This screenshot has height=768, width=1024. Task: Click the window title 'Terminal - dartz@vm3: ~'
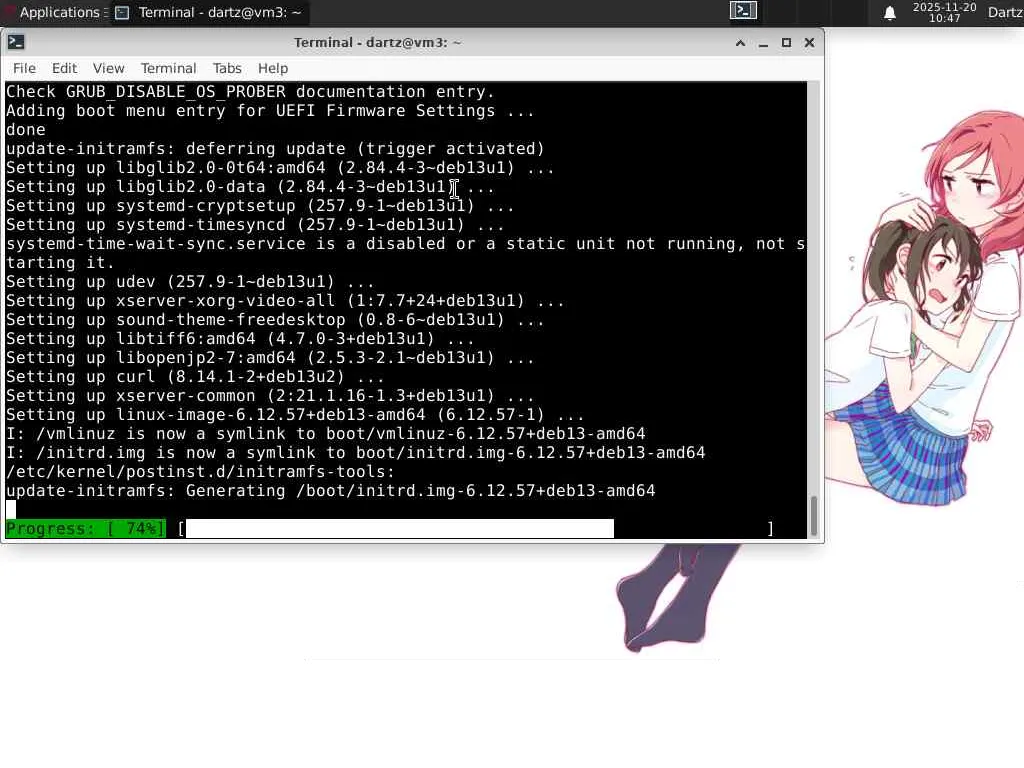(x=377, y=42)
